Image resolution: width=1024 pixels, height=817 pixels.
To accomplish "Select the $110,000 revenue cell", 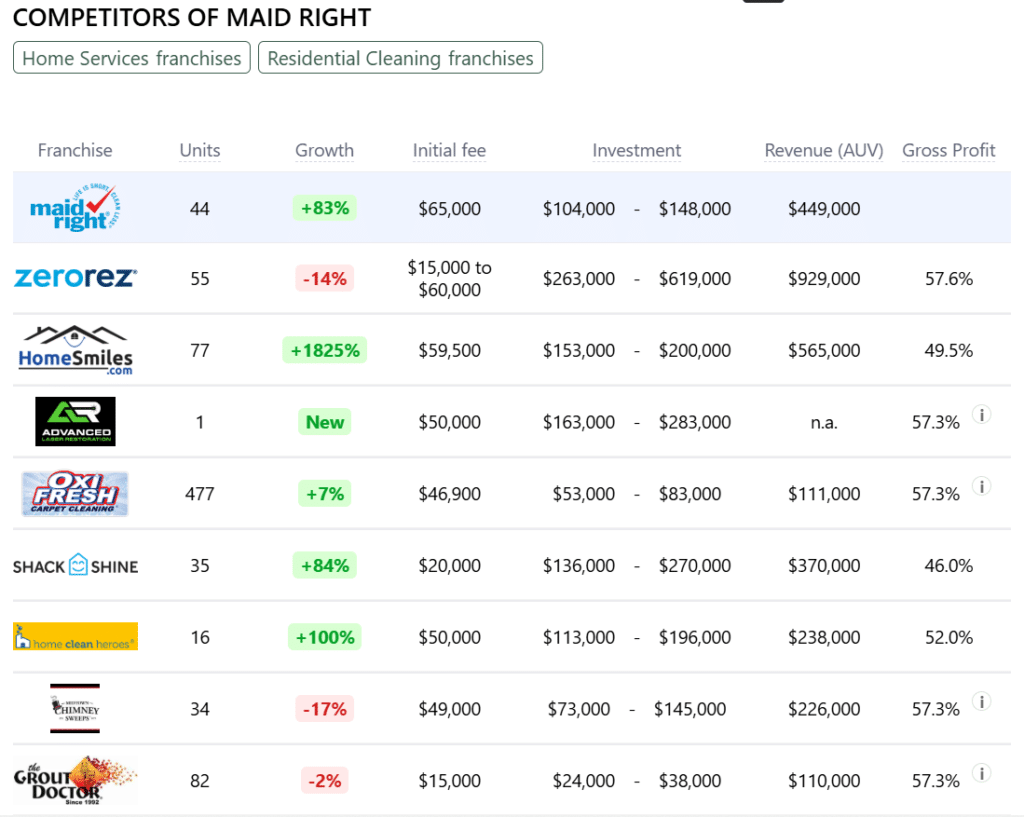I will 824,781.
